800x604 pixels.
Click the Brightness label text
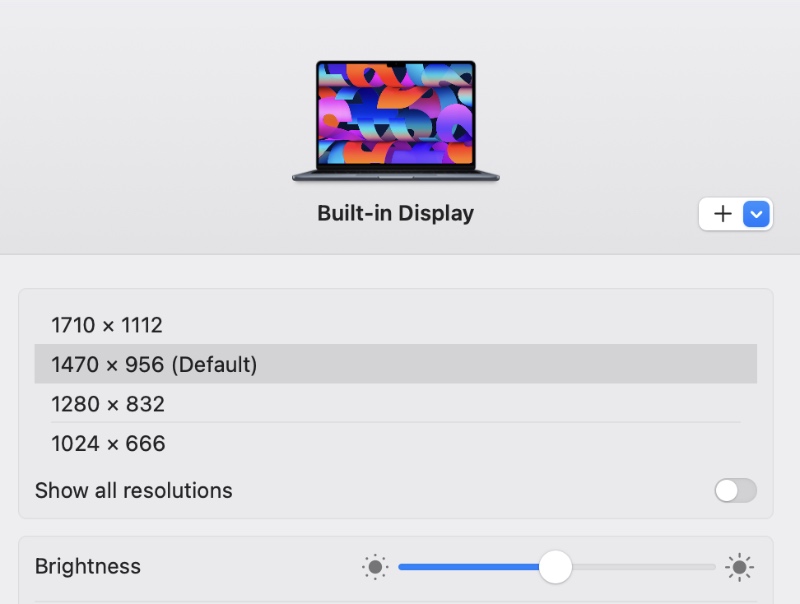click(88, 566)
